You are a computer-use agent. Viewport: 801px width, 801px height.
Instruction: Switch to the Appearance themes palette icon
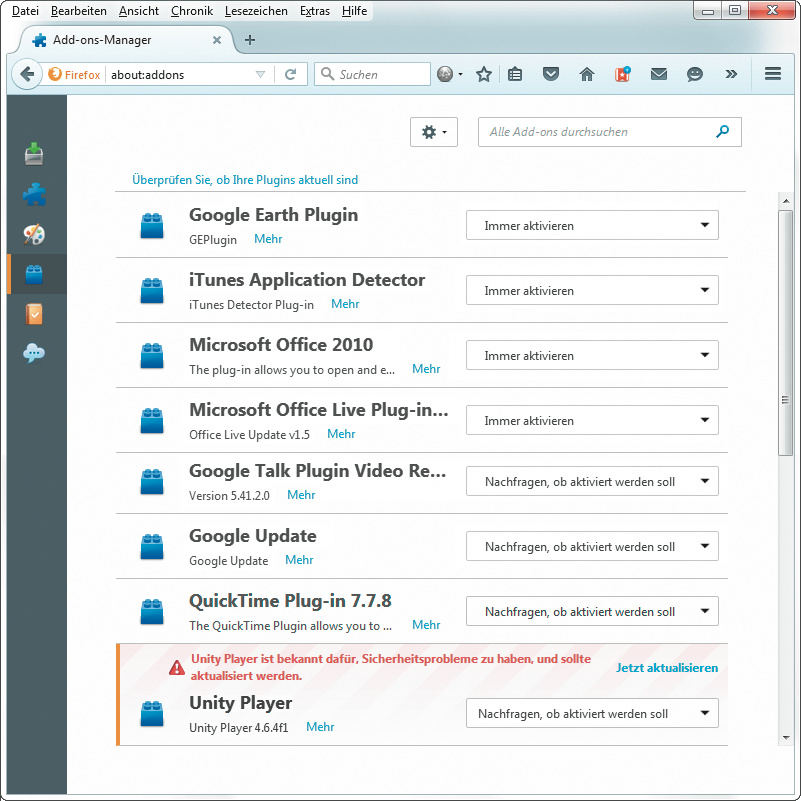click(35, 234)
